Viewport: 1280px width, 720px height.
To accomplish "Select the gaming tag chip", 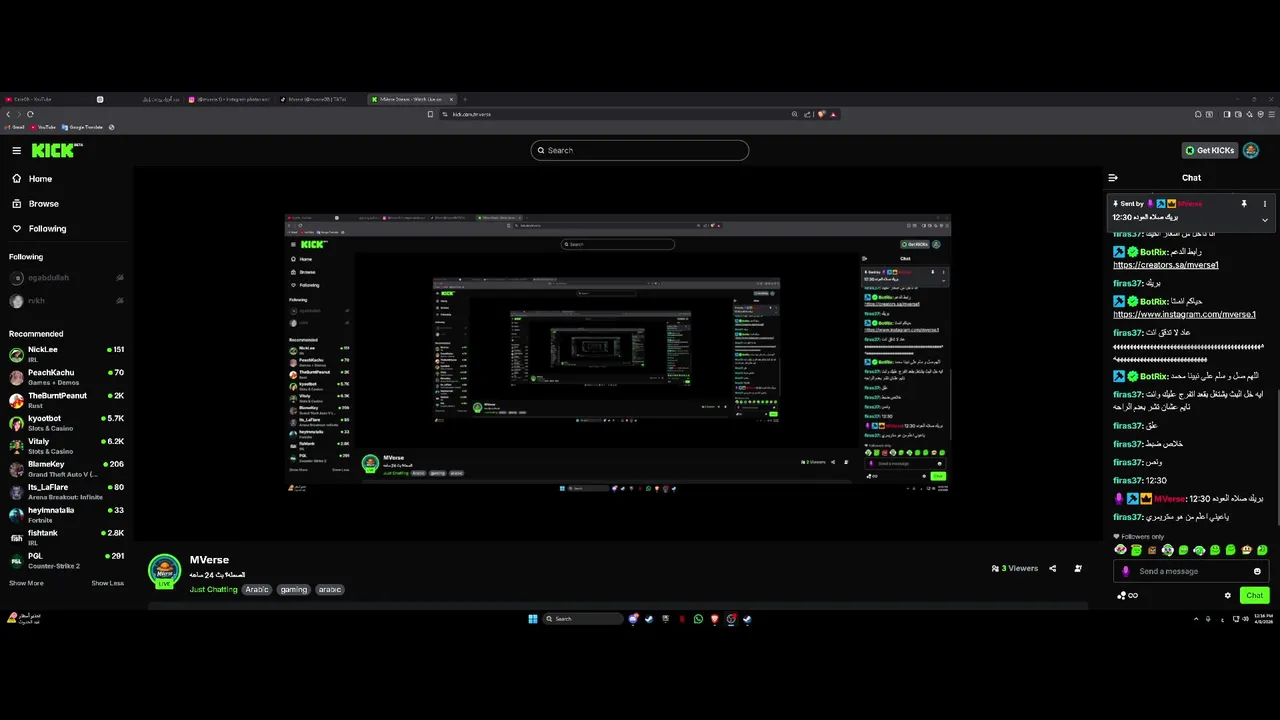I will point(294,590).
